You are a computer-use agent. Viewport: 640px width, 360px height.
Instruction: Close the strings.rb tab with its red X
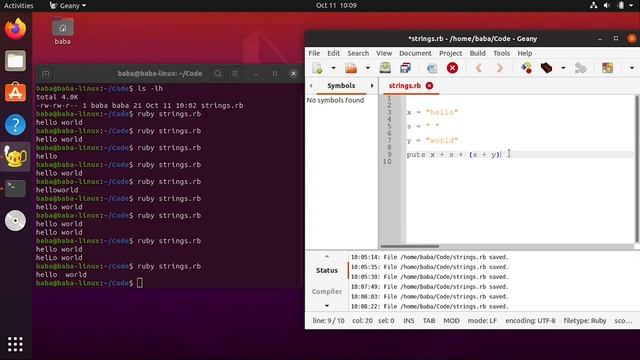click(x=429, y=86)
